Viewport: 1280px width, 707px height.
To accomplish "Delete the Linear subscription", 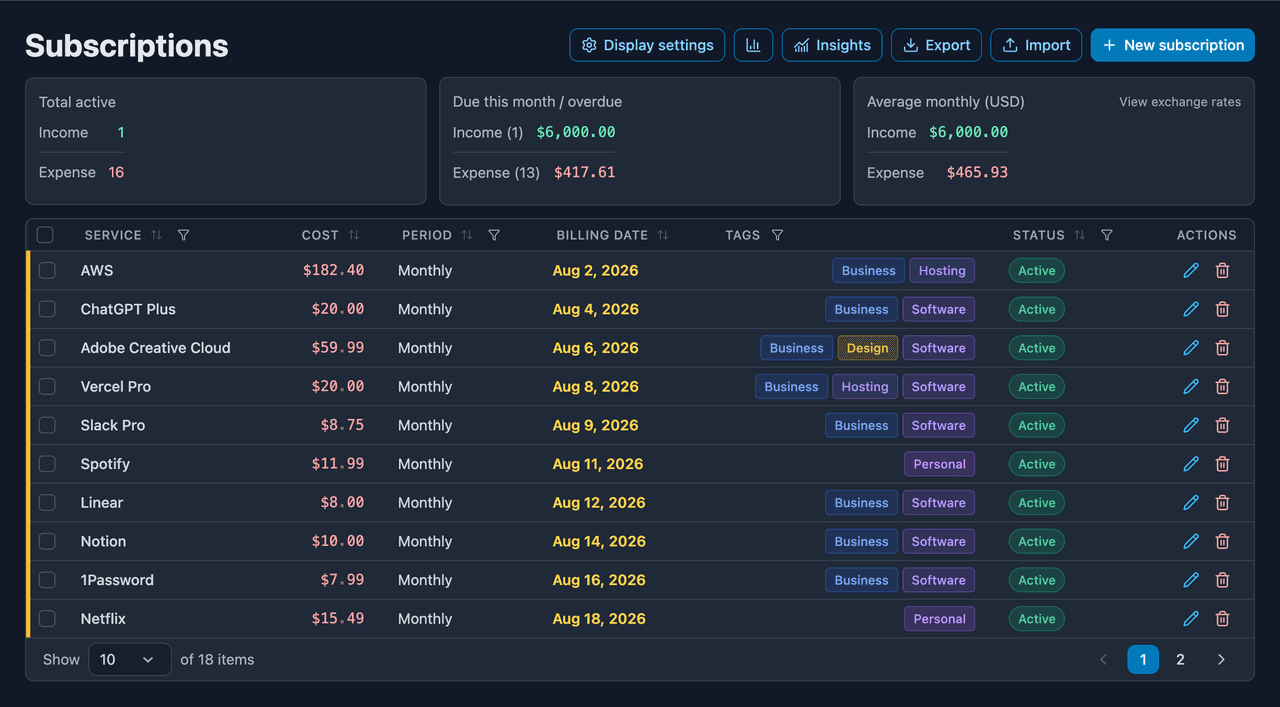I will [1222, 502].
